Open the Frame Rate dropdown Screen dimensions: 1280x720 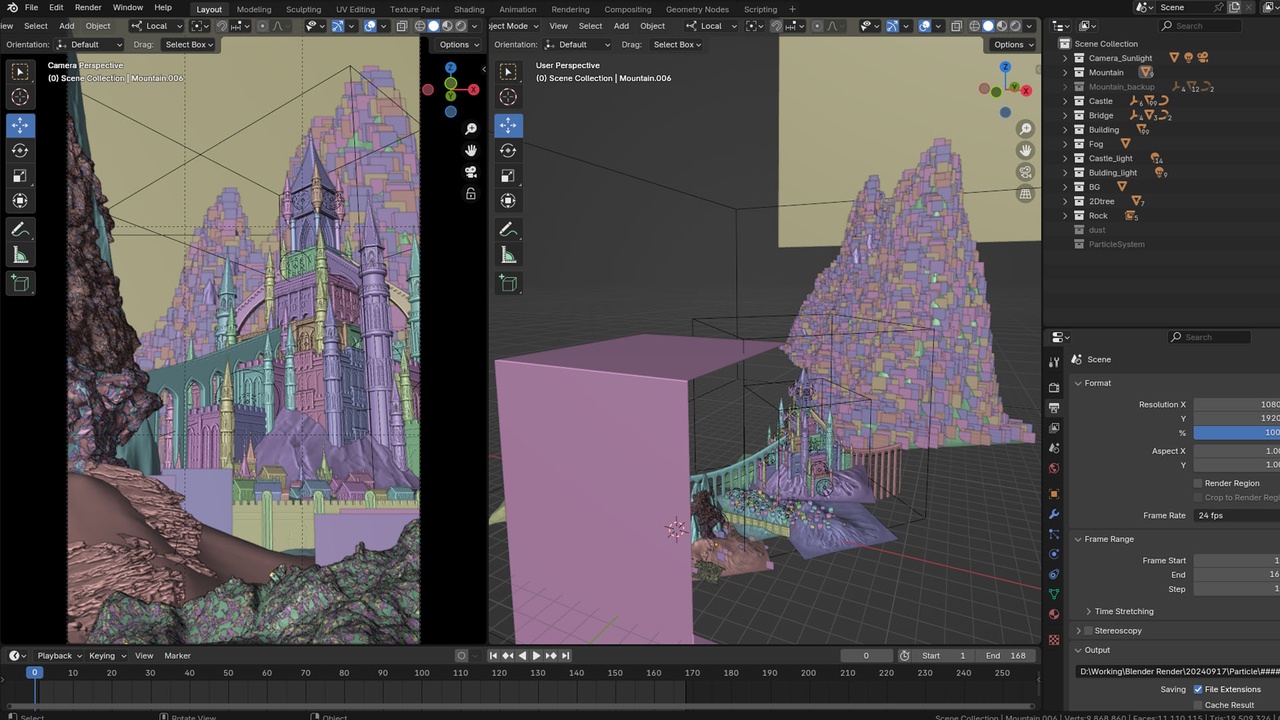pos(1236,515)
